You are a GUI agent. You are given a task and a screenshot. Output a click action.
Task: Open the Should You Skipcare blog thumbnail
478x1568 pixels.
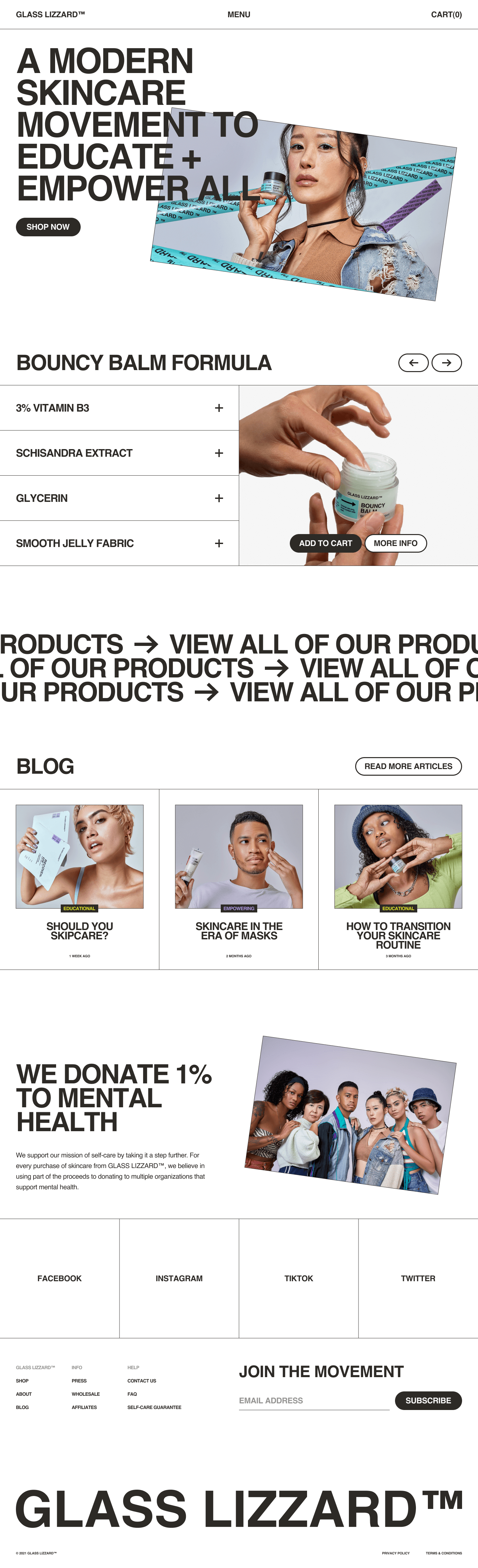coord(80,856)
